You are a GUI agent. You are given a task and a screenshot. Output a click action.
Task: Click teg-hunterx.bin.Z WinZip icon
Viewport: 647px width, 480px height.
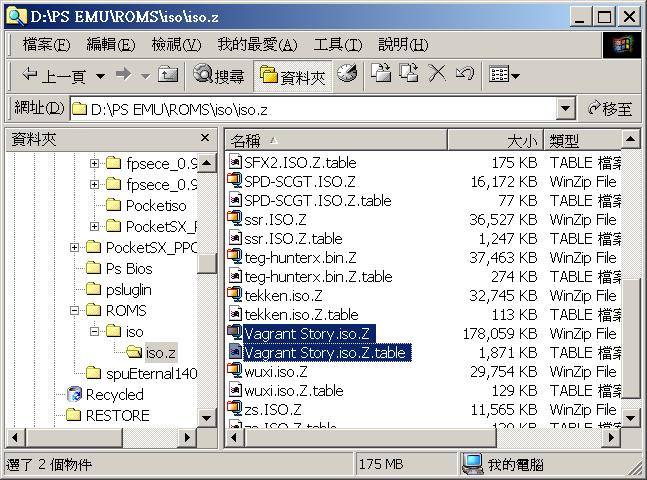tap(235, 256)
